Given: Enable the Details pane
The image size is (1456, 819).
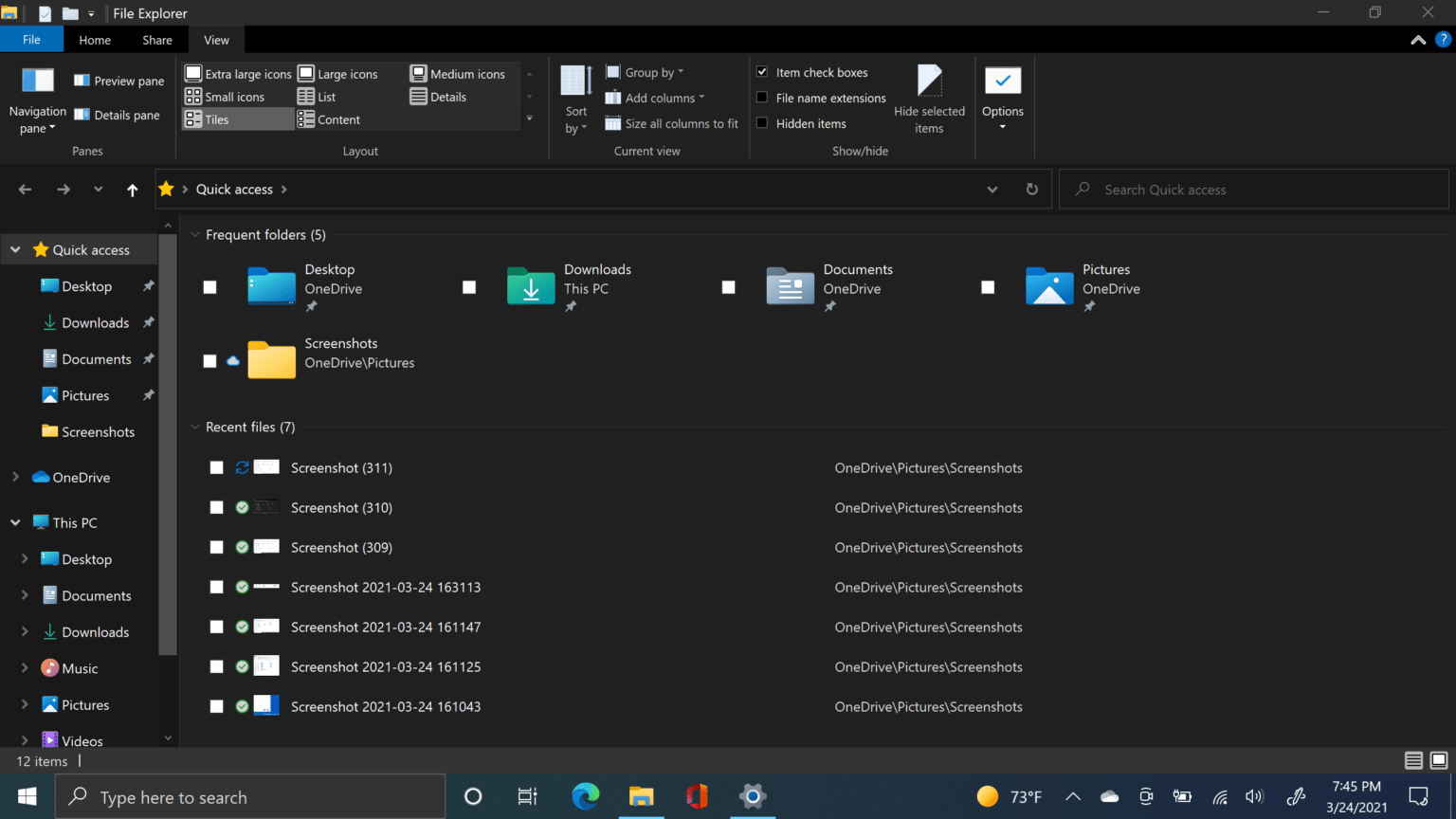Looking at the screenshot, I should tap(117, 115).
